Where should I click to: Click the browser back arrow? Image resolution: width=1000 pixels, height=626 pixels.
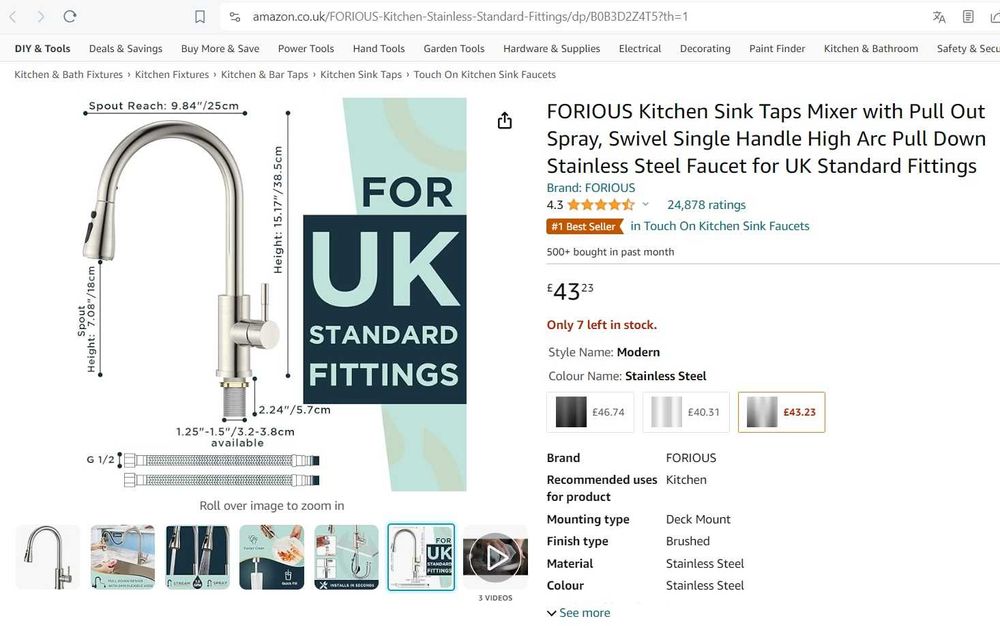click(13, 17)
